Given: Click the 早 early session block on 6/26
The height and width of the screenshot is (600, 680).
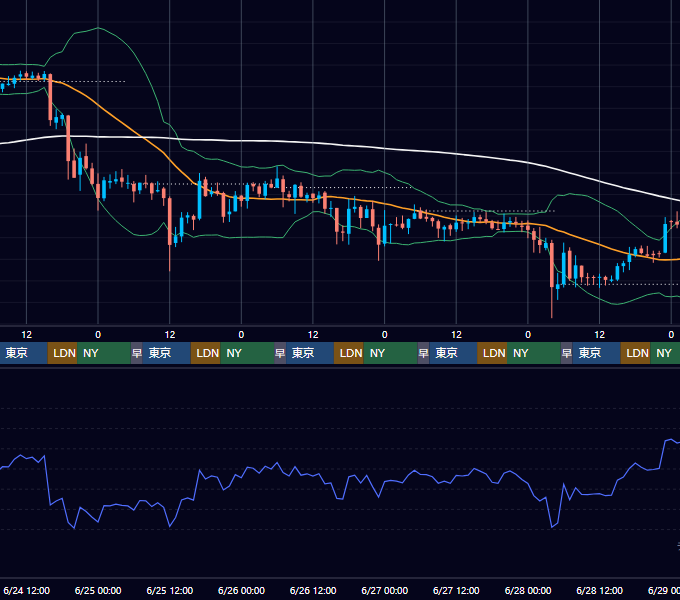Looking at the screenshot, I should tap(280, 353).
